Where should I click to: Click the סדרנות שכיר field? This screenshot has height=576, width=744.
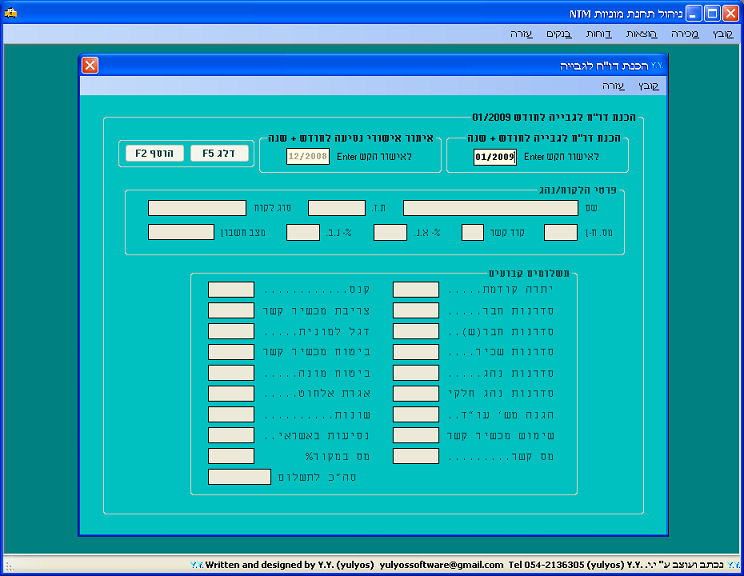(x=416, y=352)
